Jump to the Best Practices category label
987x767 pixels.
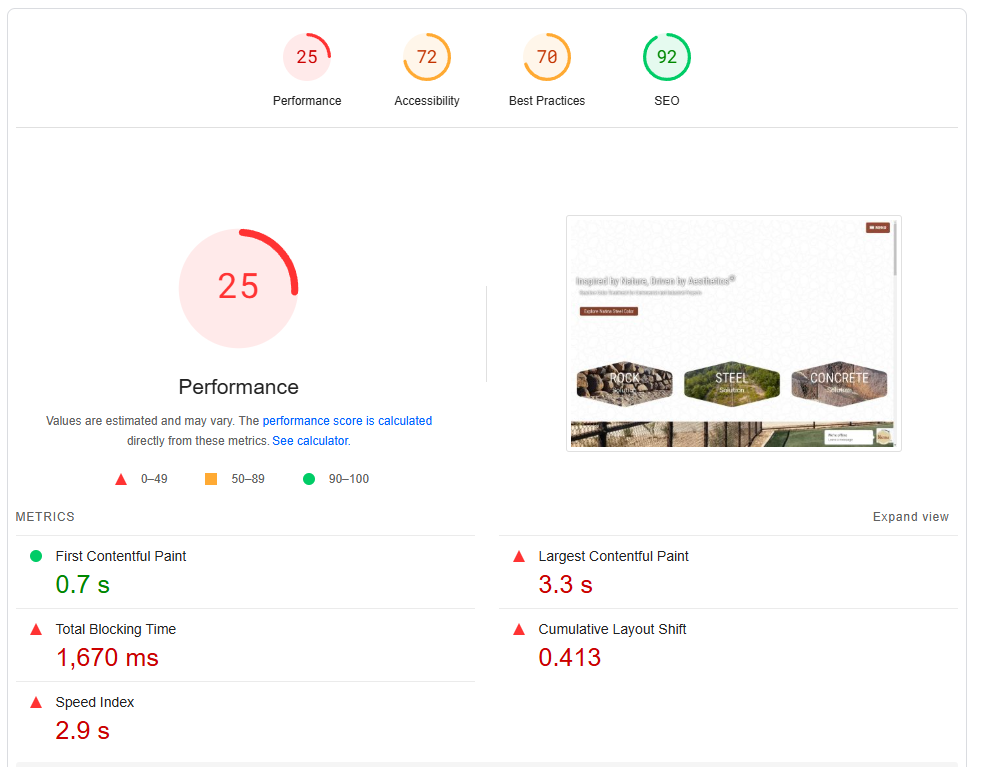coord(547,101)
